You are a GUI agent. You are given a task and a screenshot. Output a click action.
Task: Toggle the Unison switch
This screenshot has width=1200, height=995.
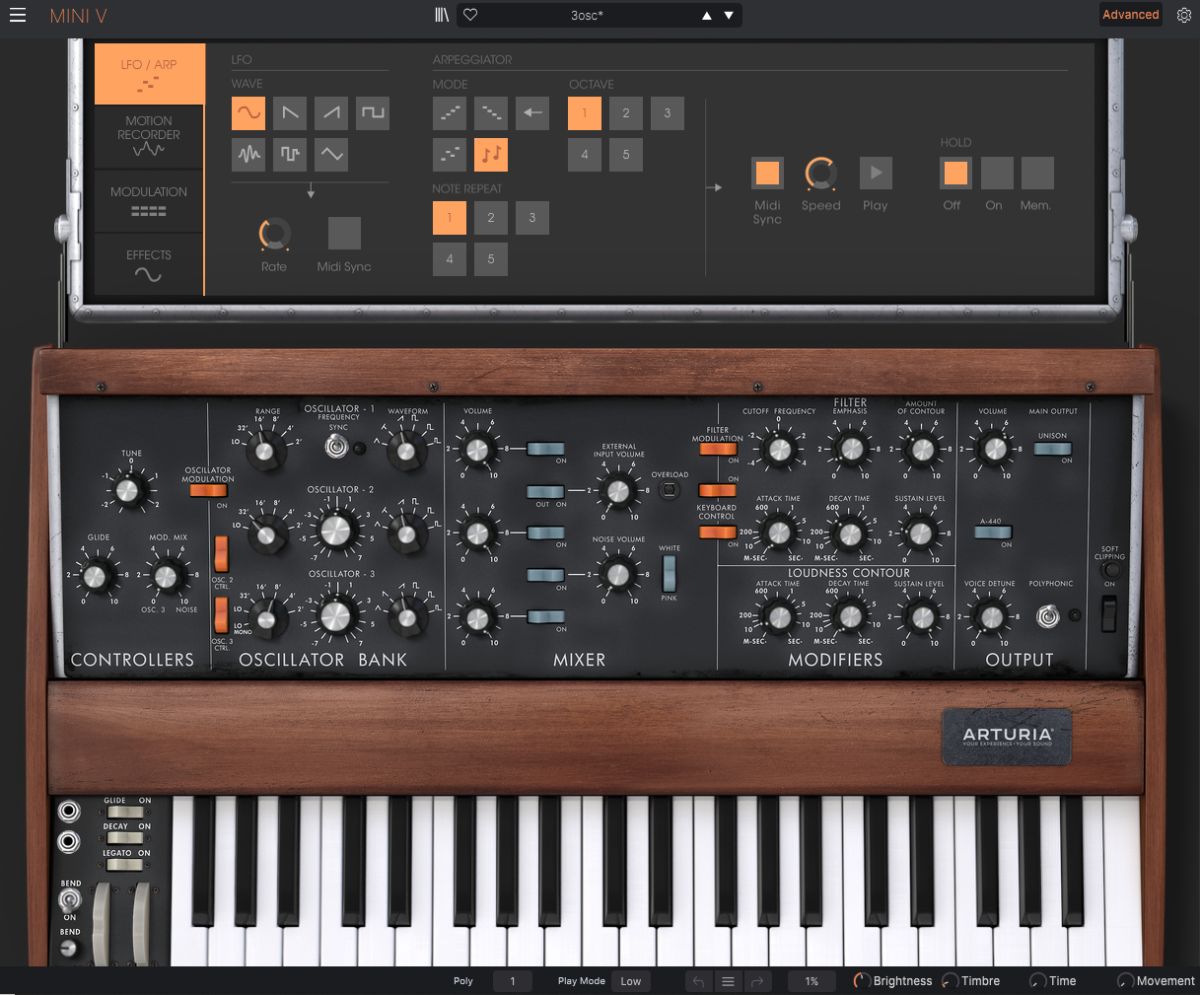click(x=1052, y=448)
